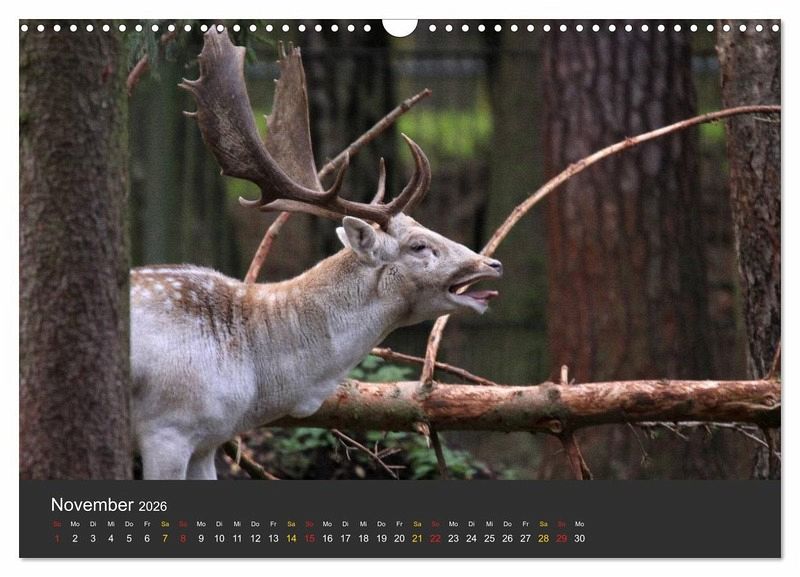Click Sunday the 15th
The width and height of the screenshot is (800, 577).
pos(309,538)
